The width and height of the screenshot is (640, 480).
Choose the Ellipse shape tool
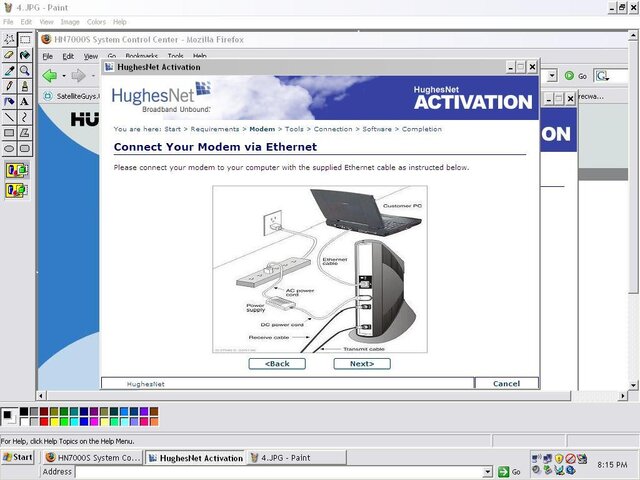tap(9, 148)
